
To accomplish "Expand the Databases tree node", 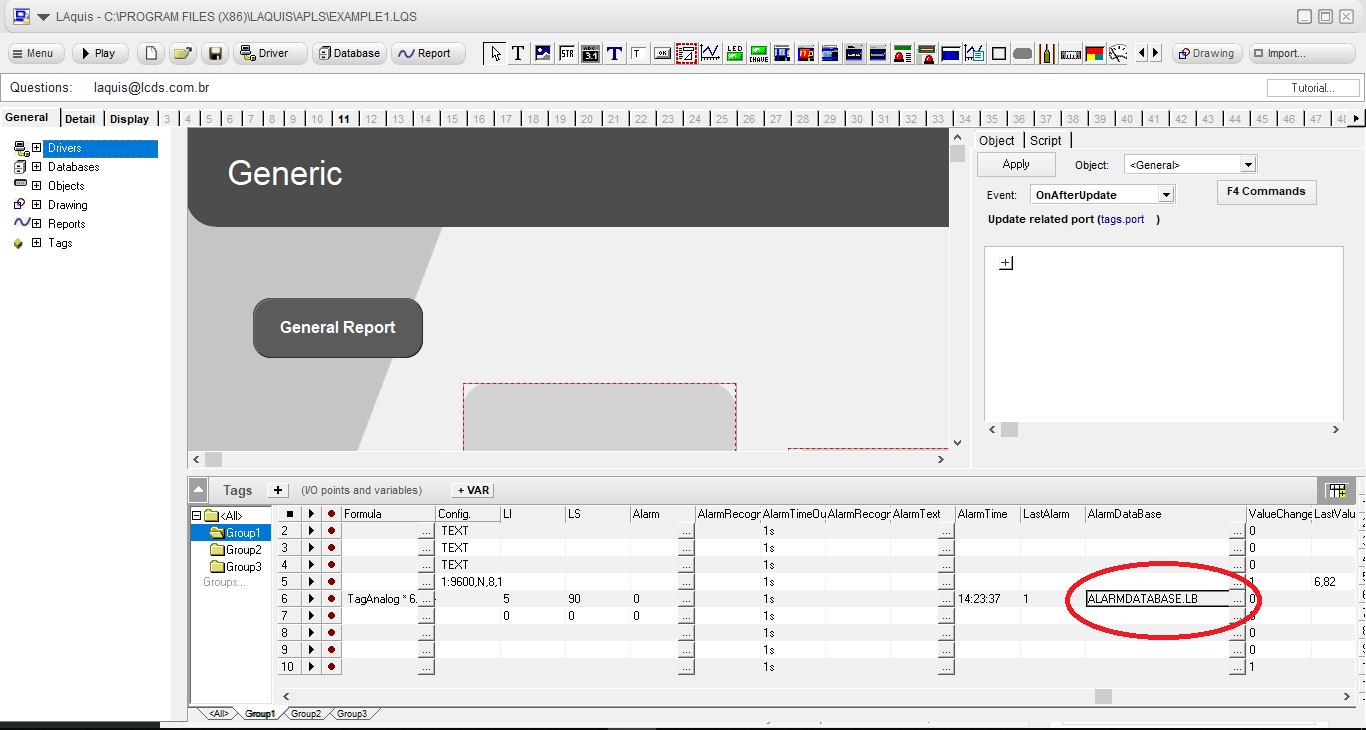I will (36, 167).
